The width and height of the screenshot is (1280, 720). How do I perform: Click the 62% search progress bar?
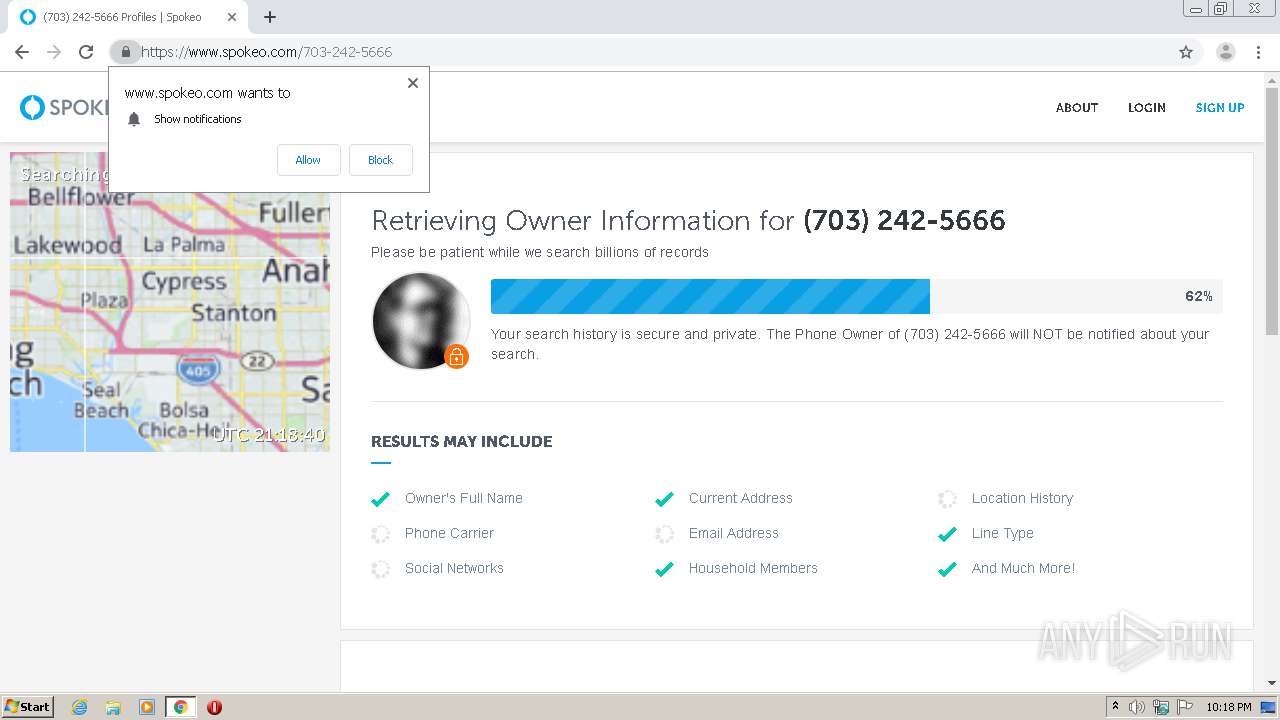click(x=856, y=296)
